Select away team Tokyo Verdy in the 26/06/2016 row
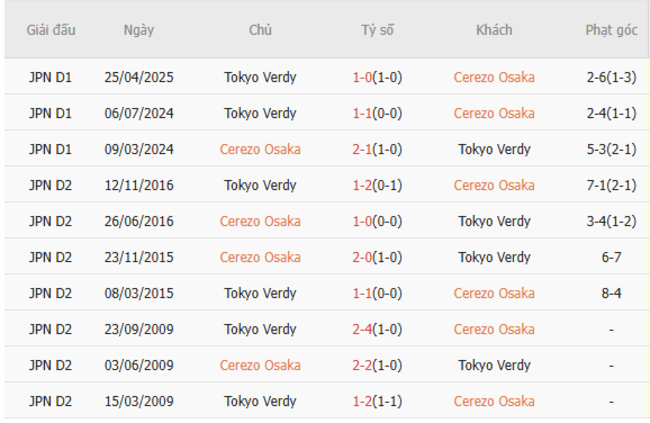Image resolution: width=650 pixels, height=423 pixels. tap(494, 221)
